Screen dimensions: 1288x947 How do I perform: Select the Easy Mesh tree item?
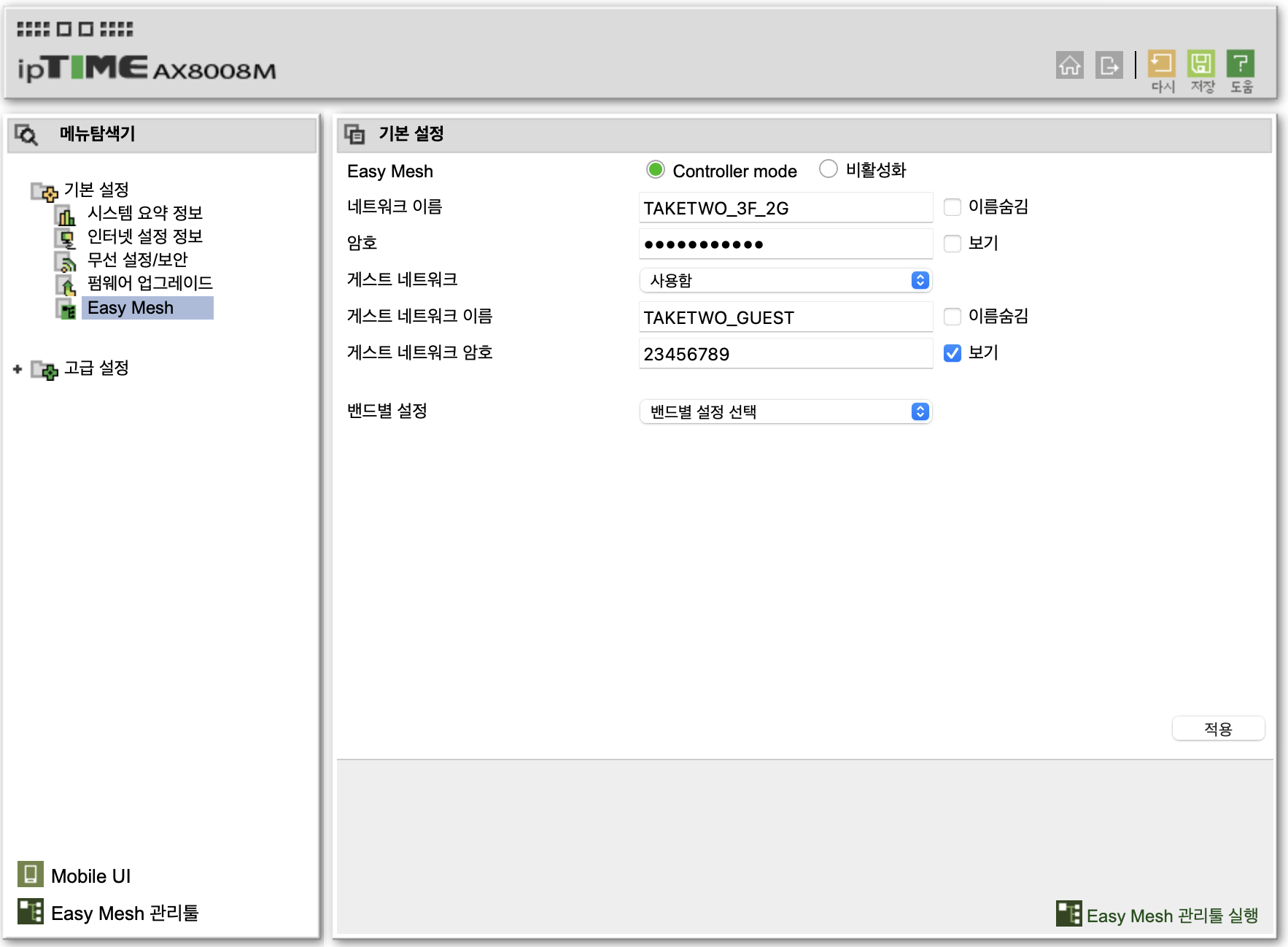pyautogui.click(x=147, y=308)
